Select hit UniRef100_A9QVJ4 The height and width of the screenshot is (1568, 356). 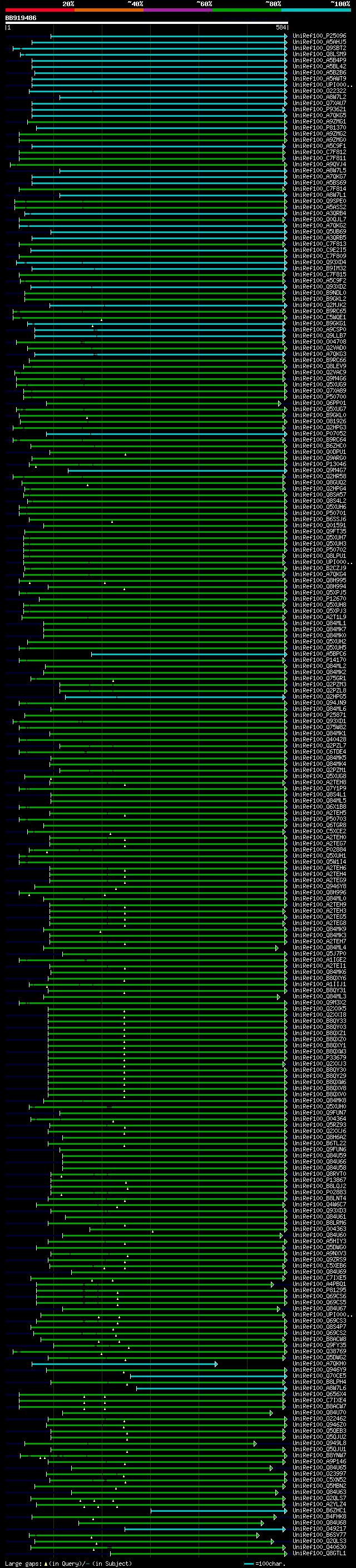point(319,164)
